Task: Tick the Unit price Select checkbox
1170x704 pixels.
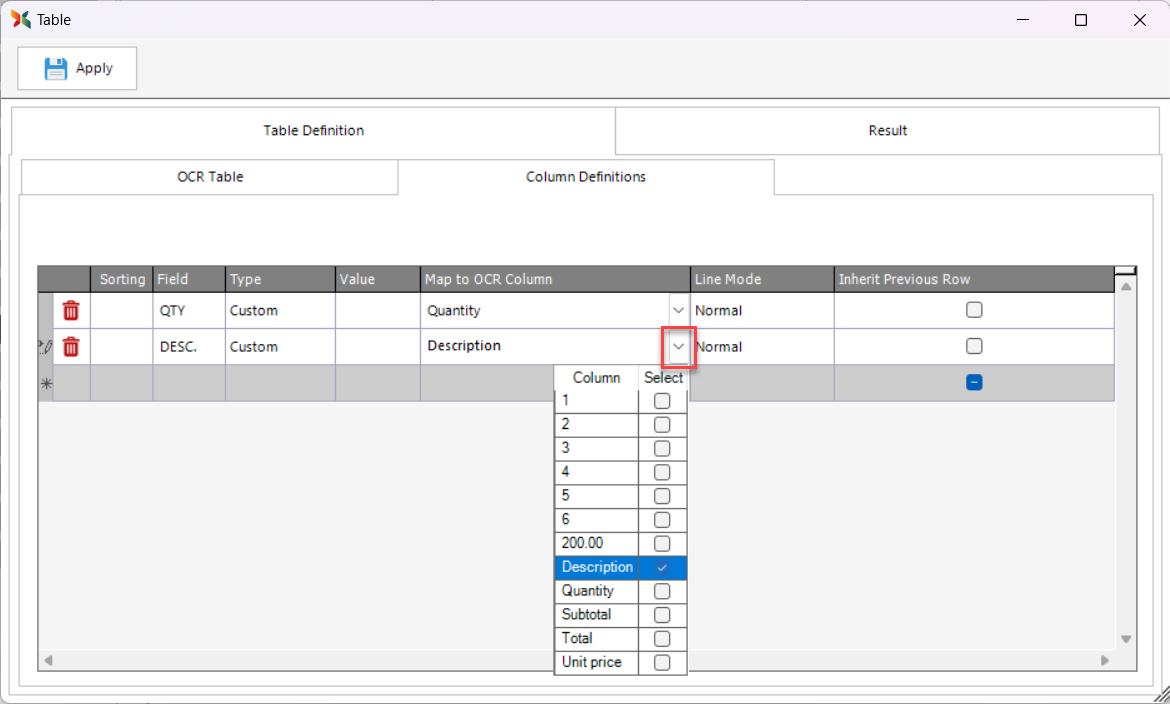Action: tap(662, 663)
